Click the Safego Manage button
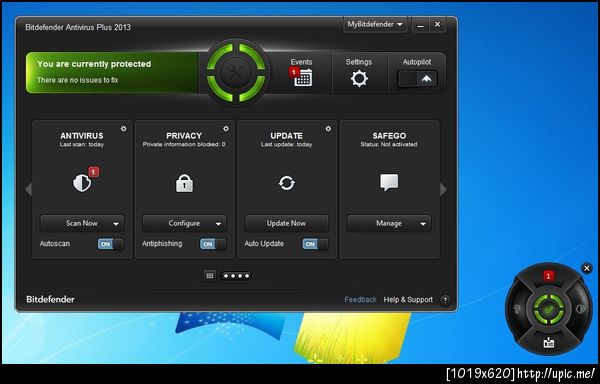Screen dimensions: 600x384 tap(389, 223)
